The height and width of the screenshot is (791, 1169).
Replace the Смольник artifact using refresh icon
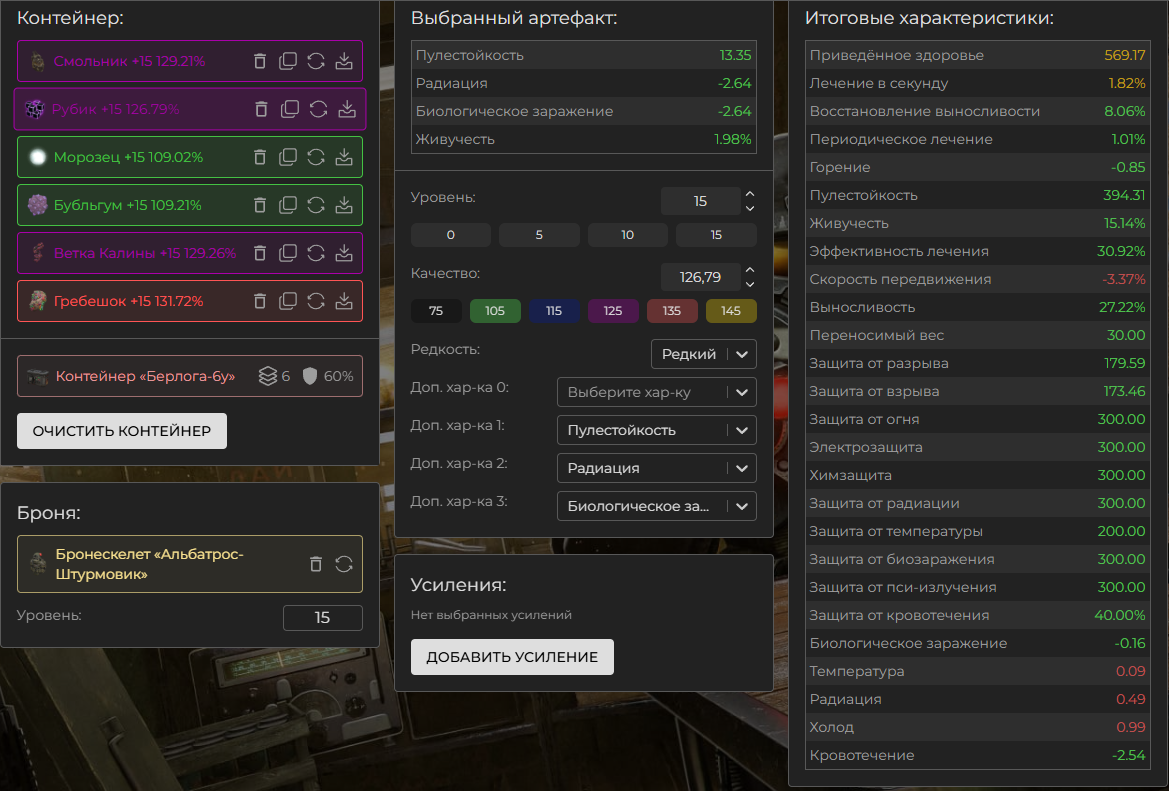click(x=316, y=61)
